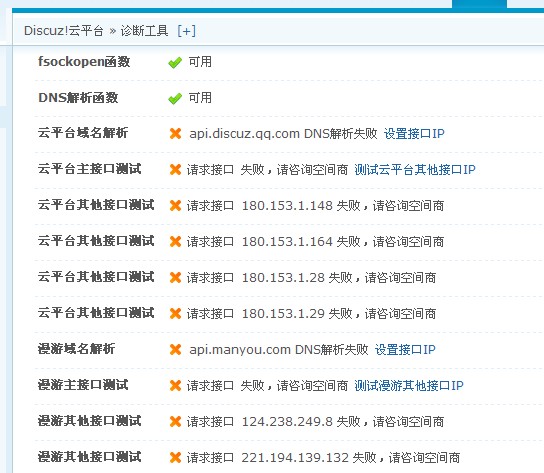This screenshot has width=544, height=473.
Task: Click the X icon in the 124.238.249.8 row
Action: 176,422
